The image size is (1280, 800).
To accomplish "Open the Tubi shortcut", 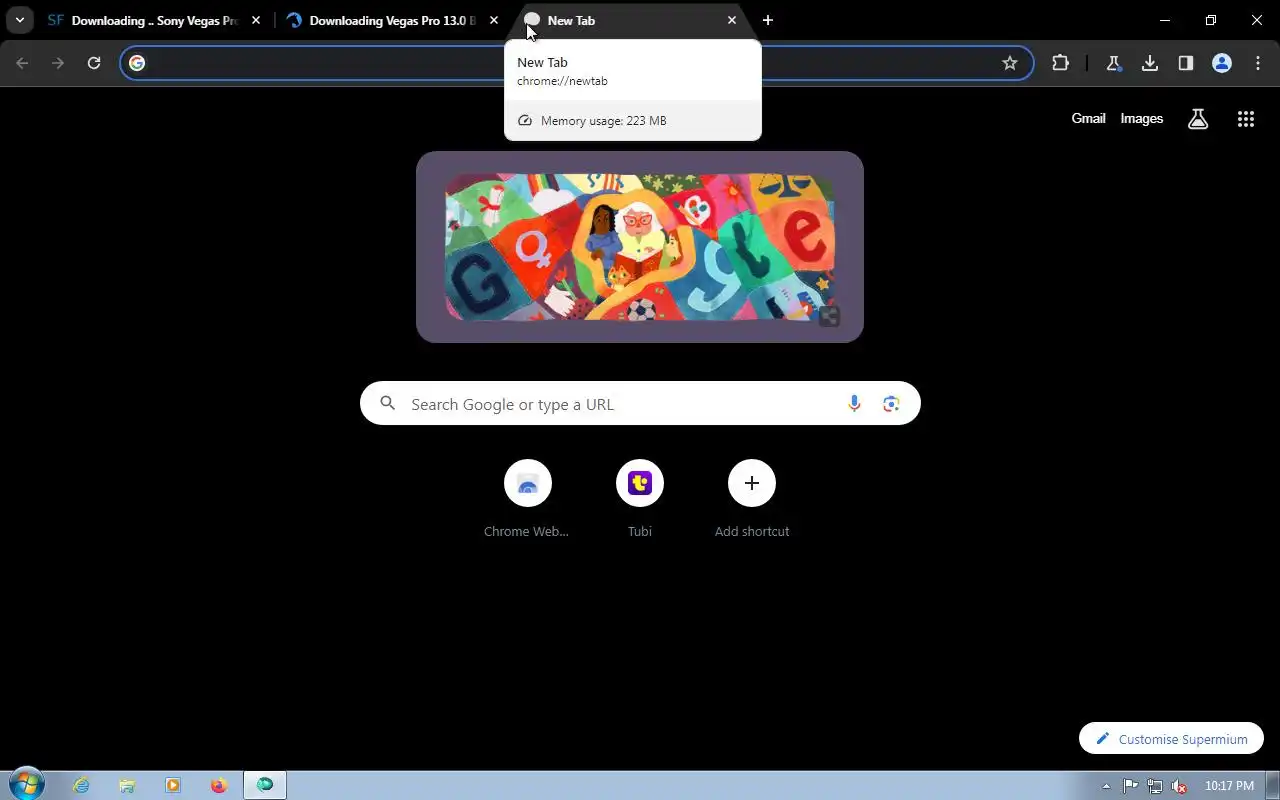I will click(x=640, y=499).
